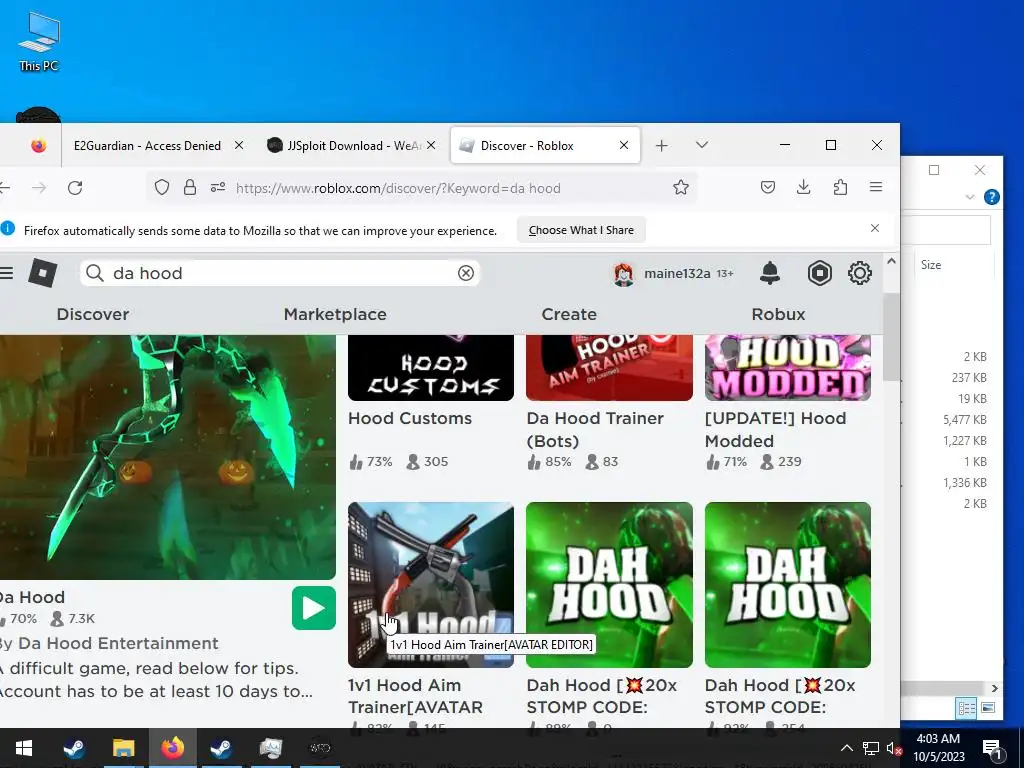Switch File Explorer to details view

pyautogui.click(x=966, y=708)
